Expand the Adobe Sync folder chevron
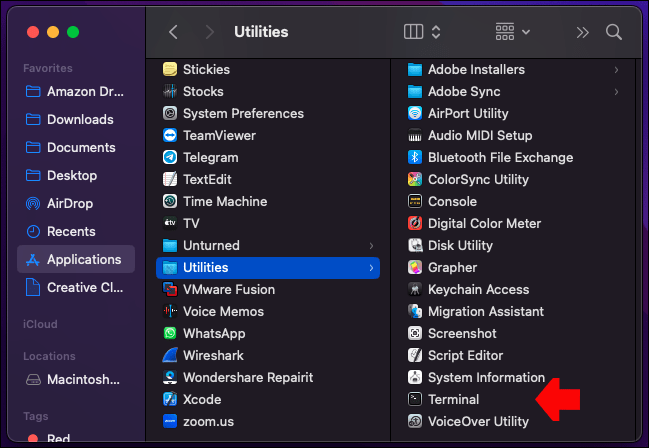Screen dimensions: 649x448 (616, 91)
